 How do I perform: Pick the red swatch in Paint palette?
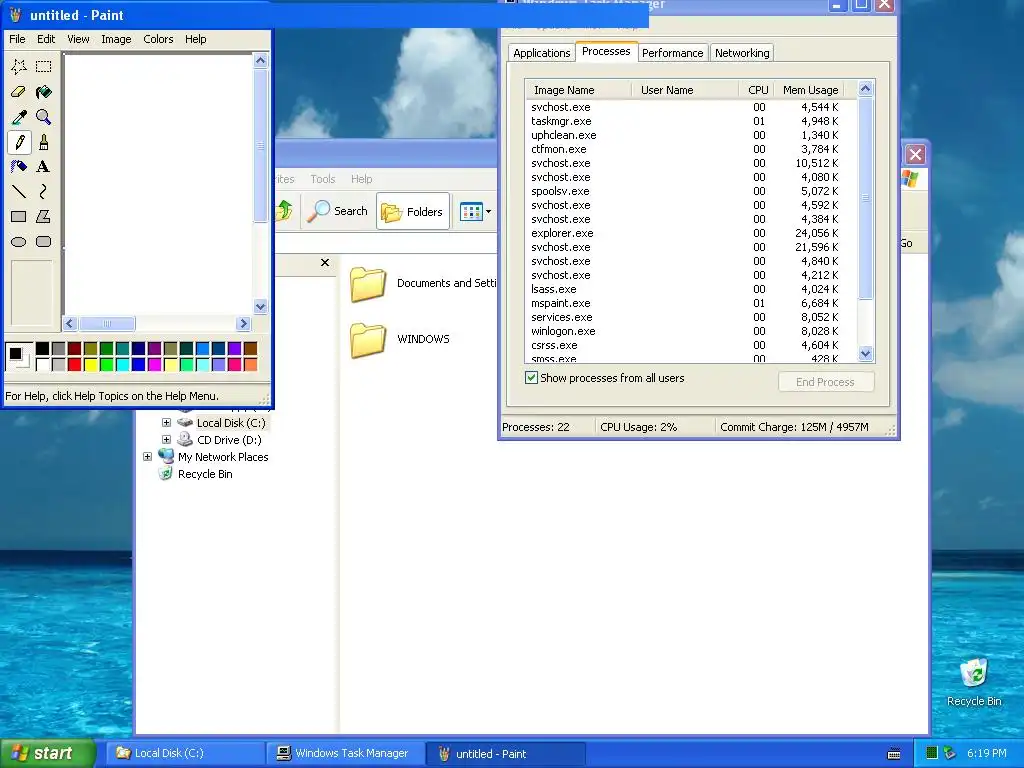click(x=74, y=364)
